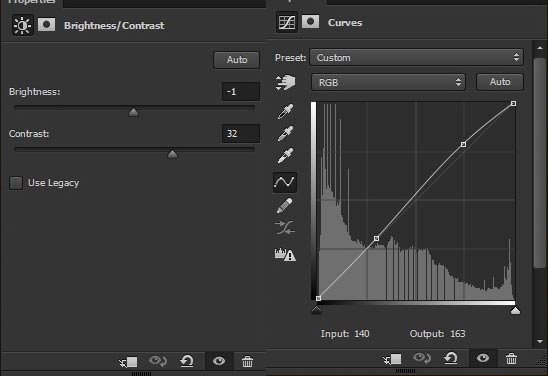Click the Brightness value field
This screenshot has height=376, width=548.
241,92
